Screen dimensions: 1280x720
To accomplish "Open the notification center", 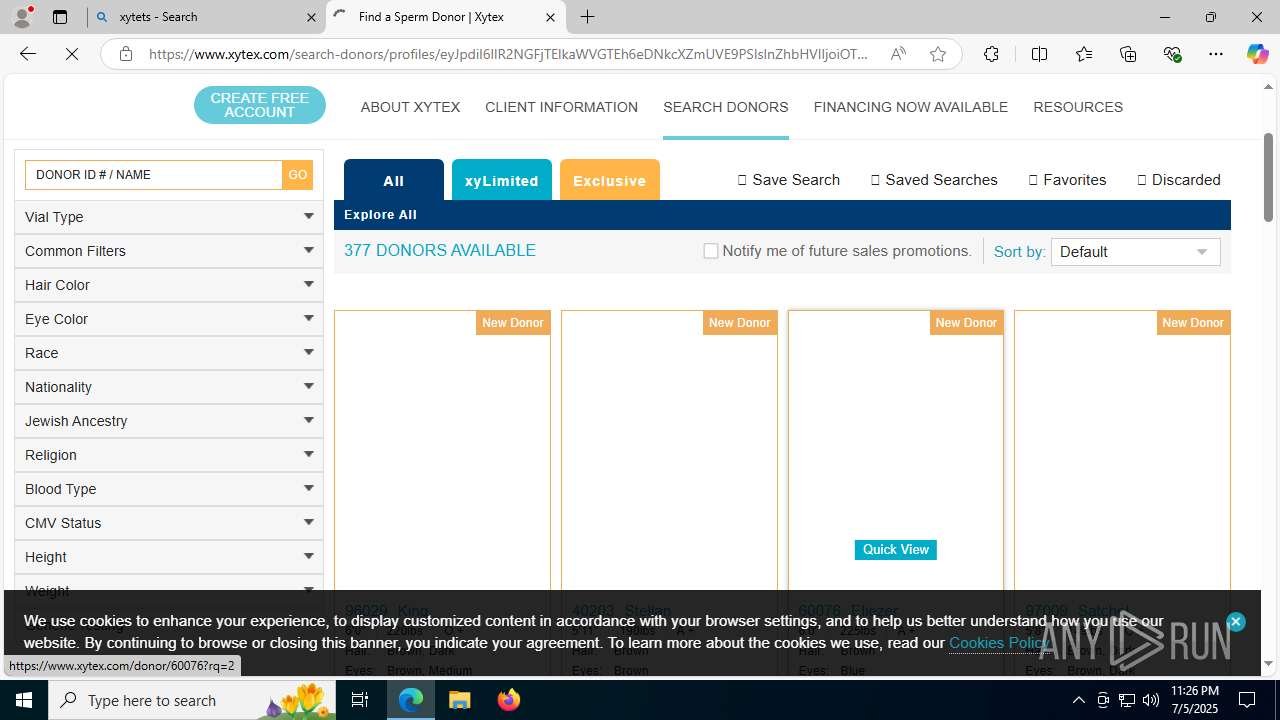I will click(x=1247, y=700).
